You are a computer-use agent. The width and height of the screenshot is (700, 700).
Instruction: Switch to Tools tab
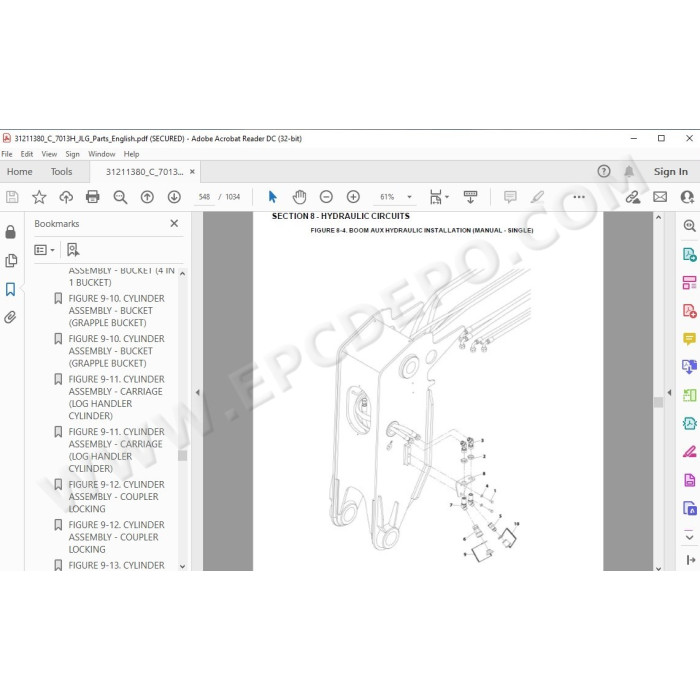[61, 171]
